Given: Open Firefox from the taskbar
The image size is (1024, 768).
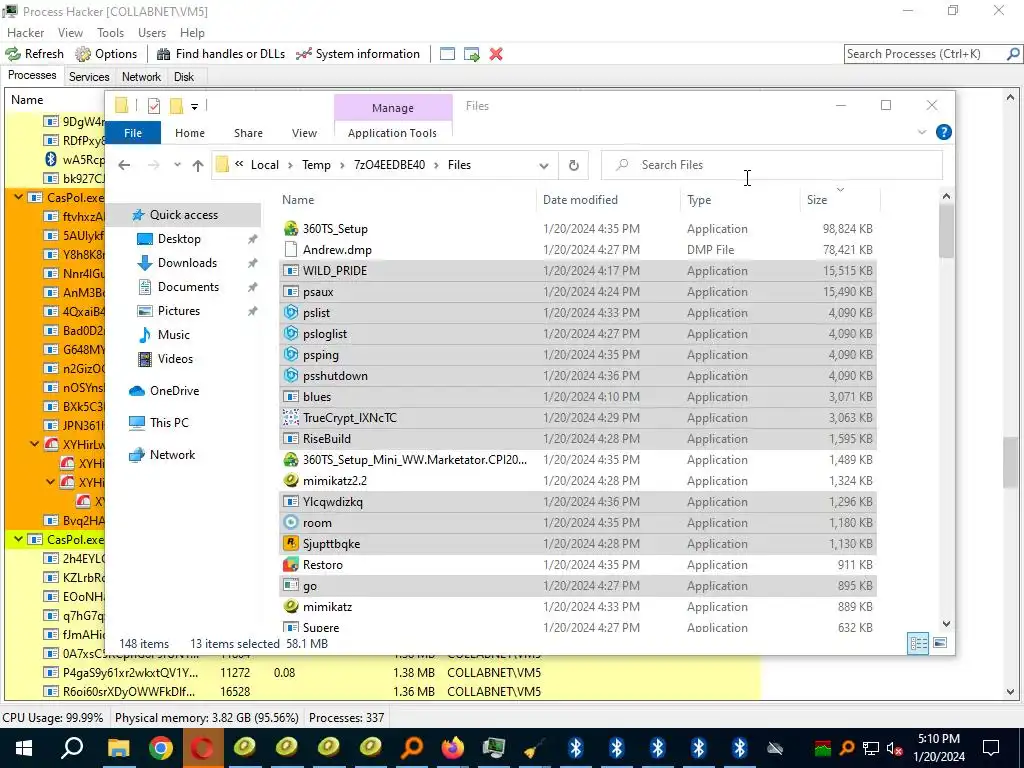Looking at the screenshot, I should (x=453, y=748).
